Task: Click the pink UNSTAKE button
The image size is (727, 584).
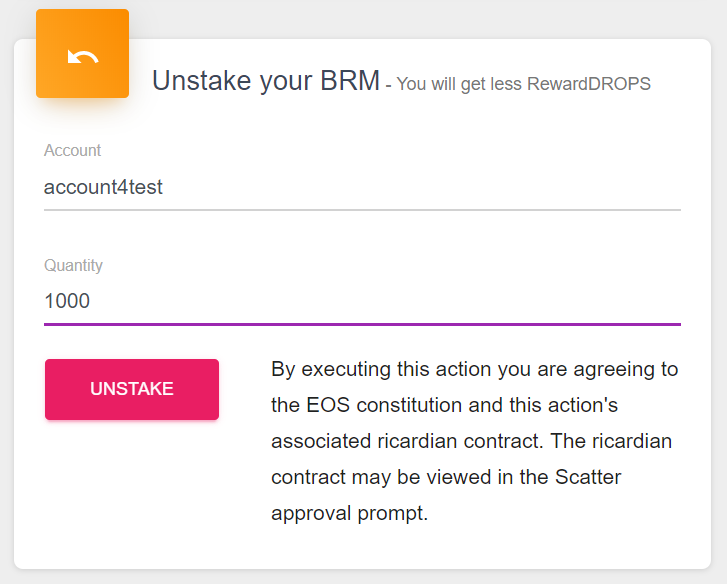Action: [x=132, y=389]
